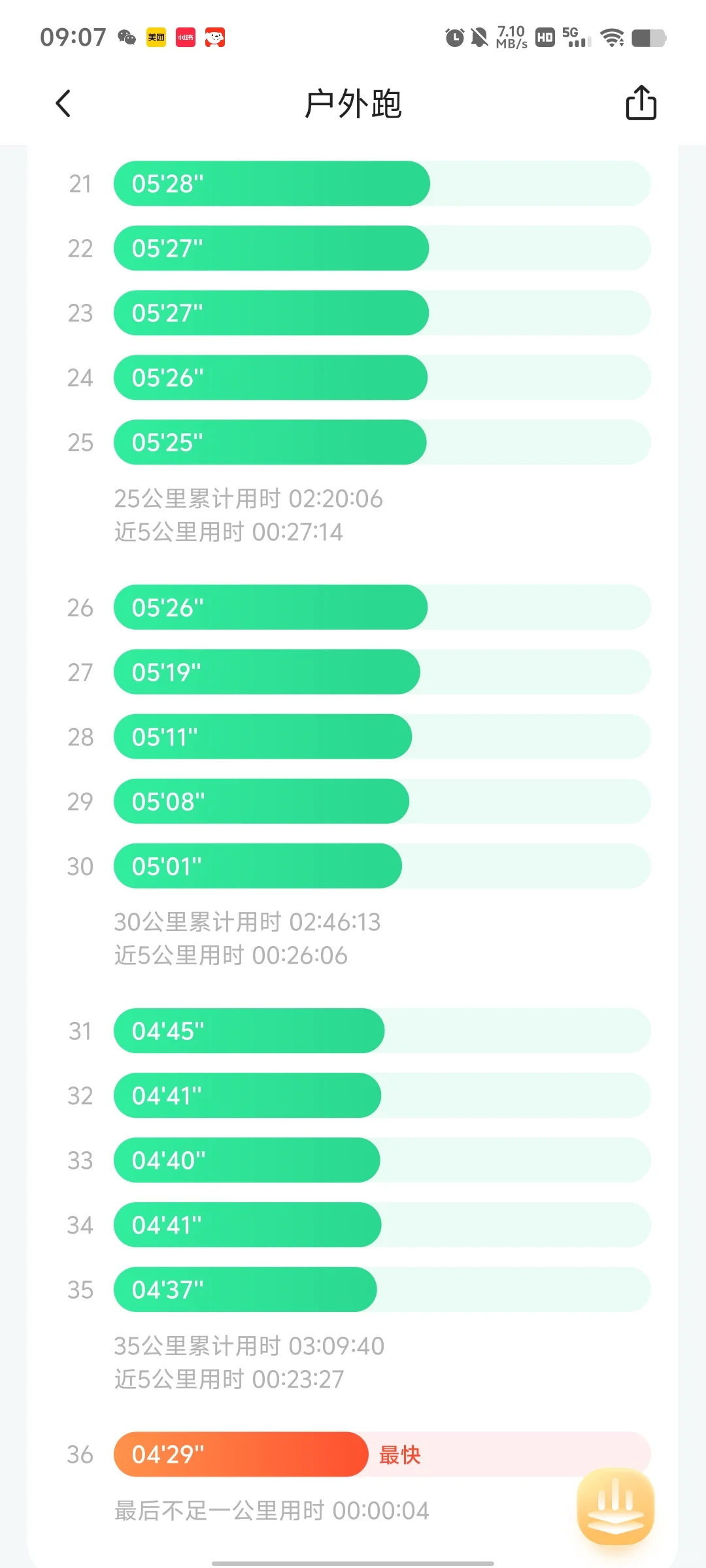Image resolution: width=706 pixels, height=1568 pixels.
Task: Tap 25公里累计用时 02:20:06 summary text
Action: point(248,498)
